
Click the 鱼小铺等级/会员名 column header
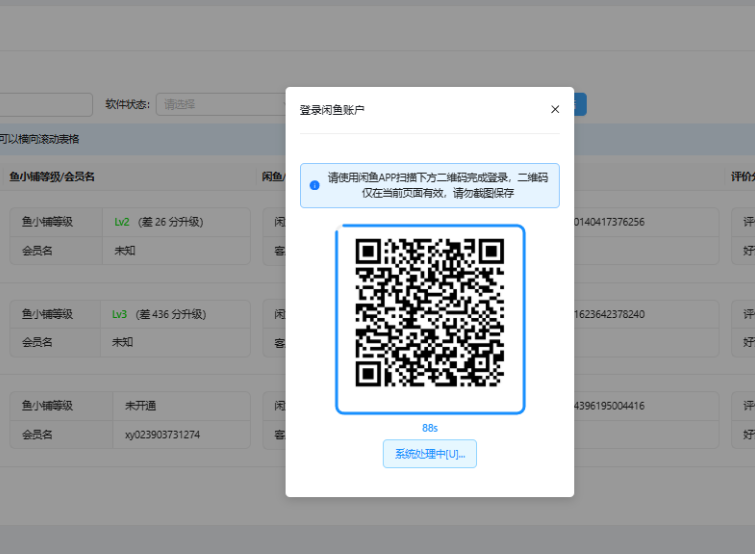tap(52, 177)
